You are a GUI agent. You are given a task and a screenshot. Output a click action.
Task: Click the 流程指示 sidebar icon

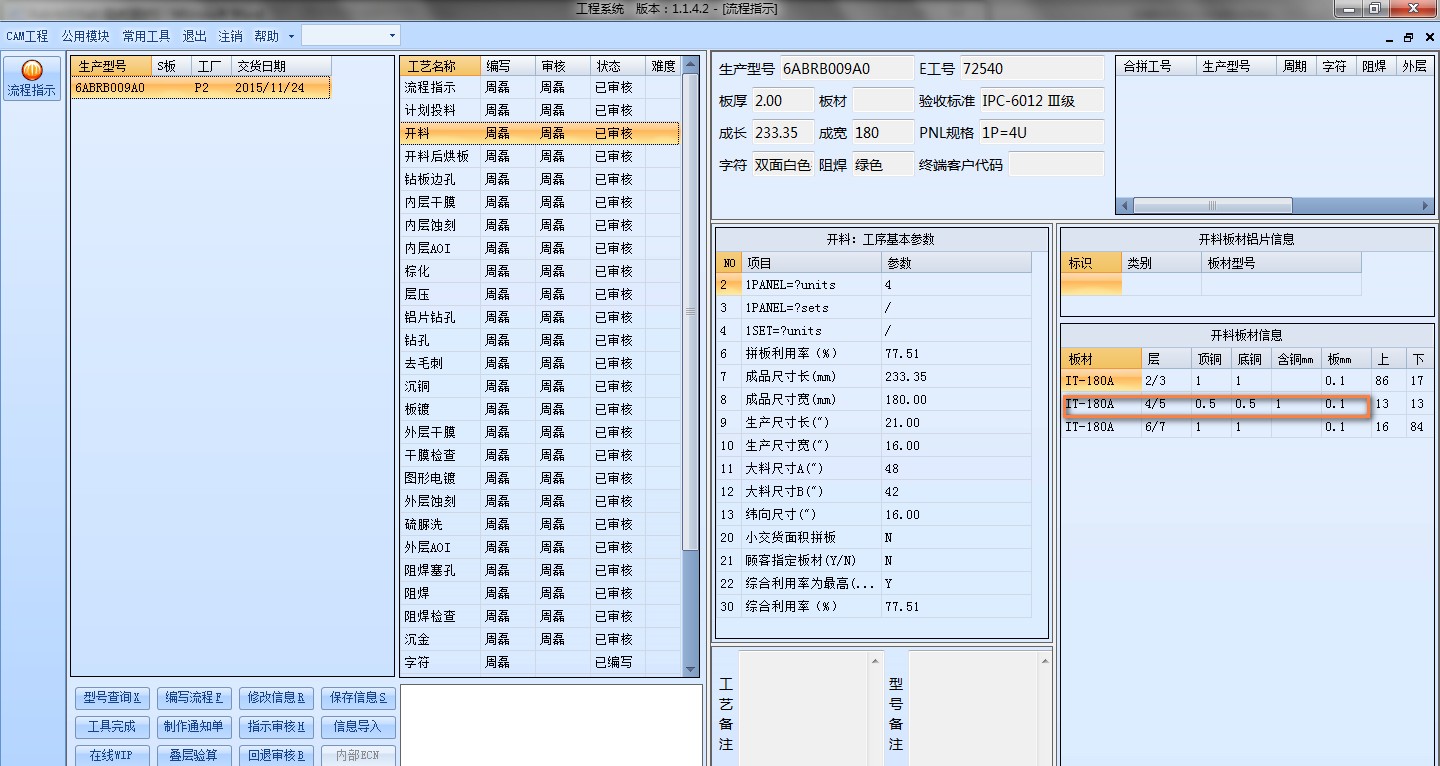pos(32,78)
